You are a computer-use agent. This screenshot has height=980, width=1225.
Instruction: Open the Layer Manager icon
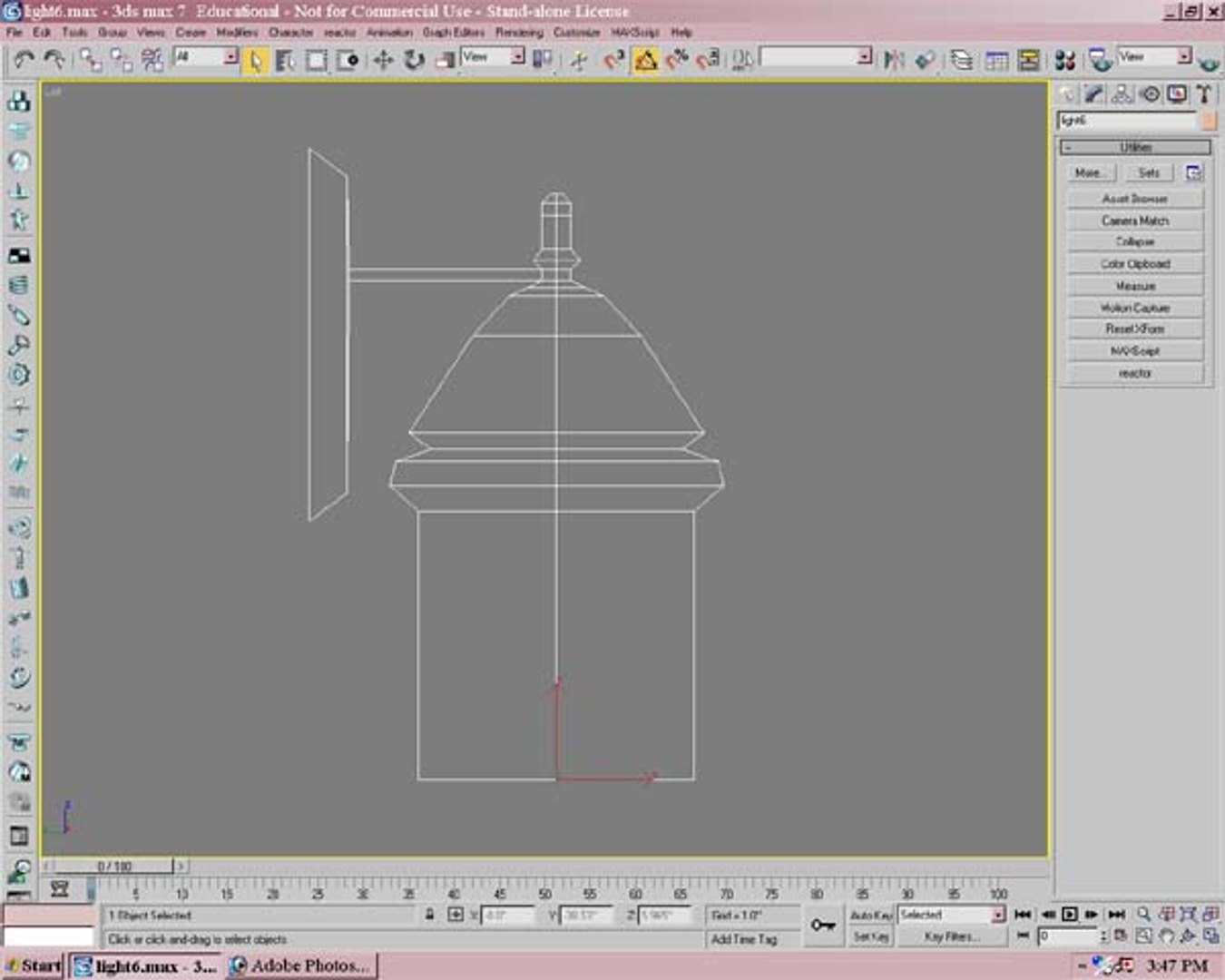(x=962, y=60)
